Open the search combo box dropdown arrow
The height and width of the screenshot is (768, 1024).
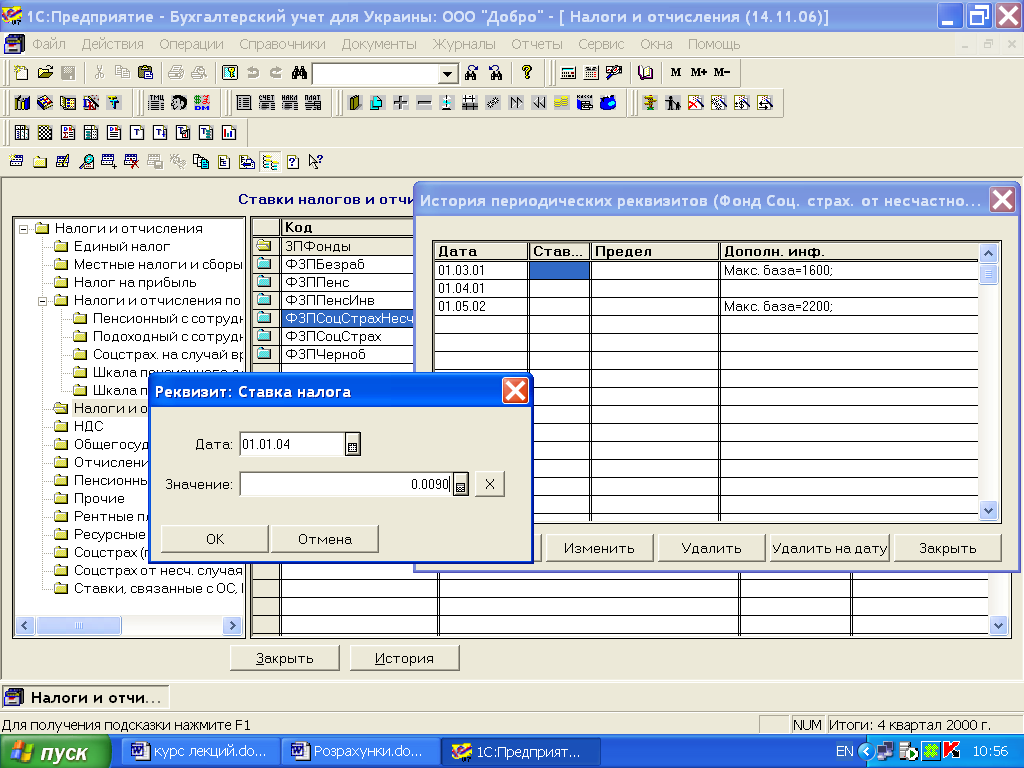pos(447,74)
